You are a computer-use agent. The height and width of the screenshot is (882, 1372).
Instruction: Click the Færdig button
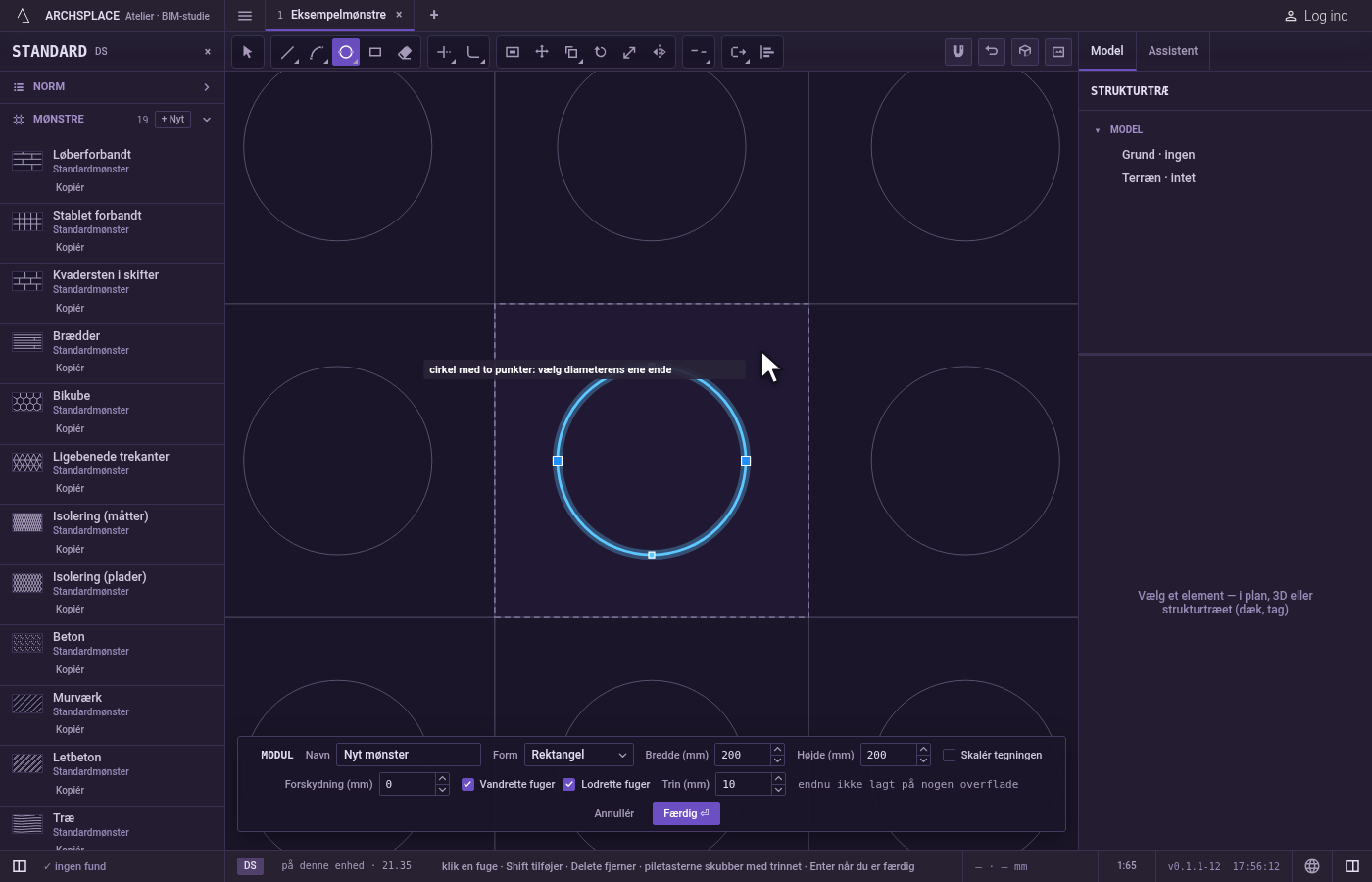(686, 813)
